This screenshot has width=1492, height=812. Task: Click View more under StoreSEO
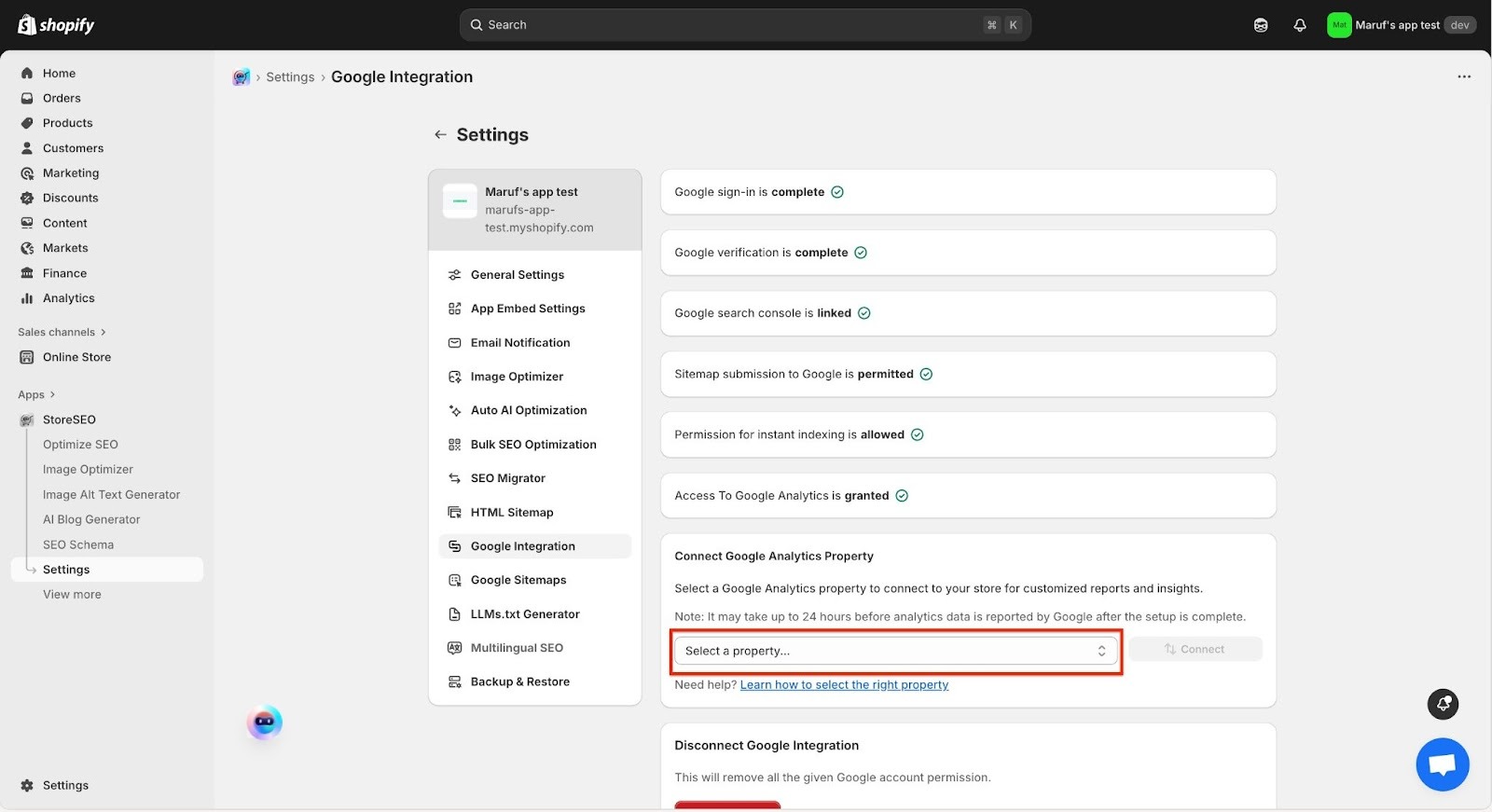[x=72, y=595]
